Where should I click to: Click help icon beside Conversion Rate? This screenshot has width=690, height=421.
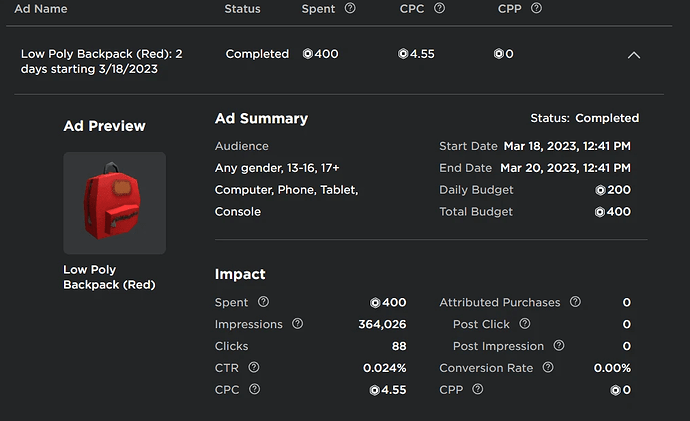tap(548, 368)
